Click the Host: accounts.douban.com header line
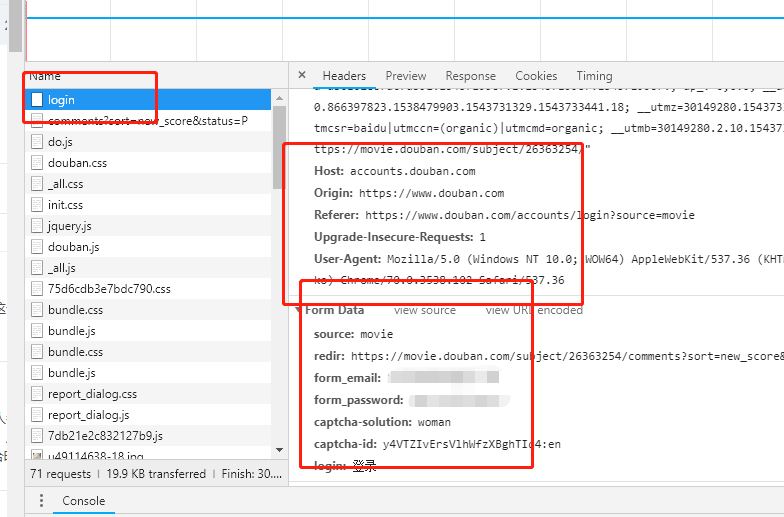This screenshot has width=784, height=517. tap(394, 171)
